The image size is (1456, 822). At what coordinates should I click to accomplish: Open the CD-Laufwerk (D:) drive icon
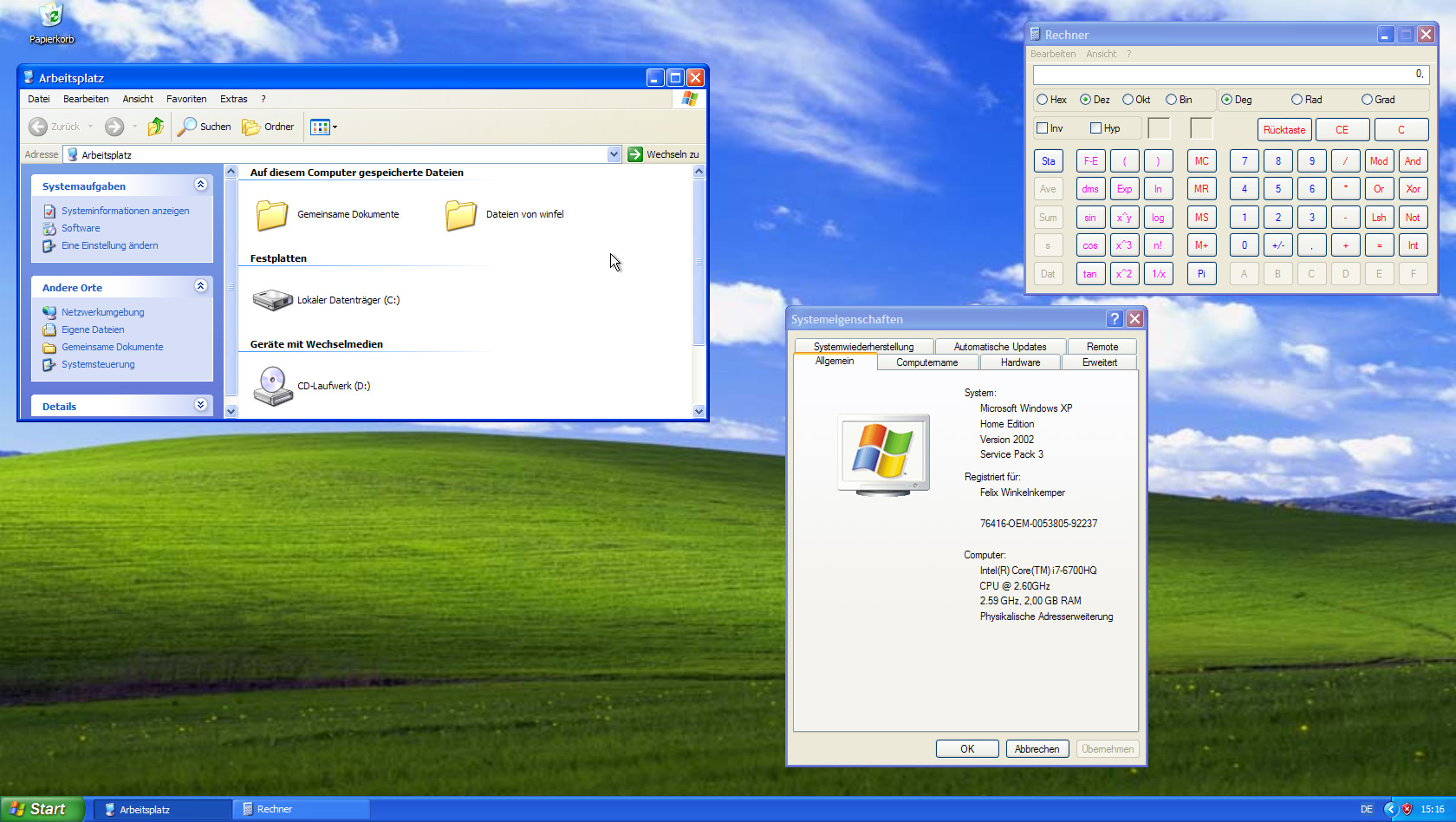click(x=272, y=385)
